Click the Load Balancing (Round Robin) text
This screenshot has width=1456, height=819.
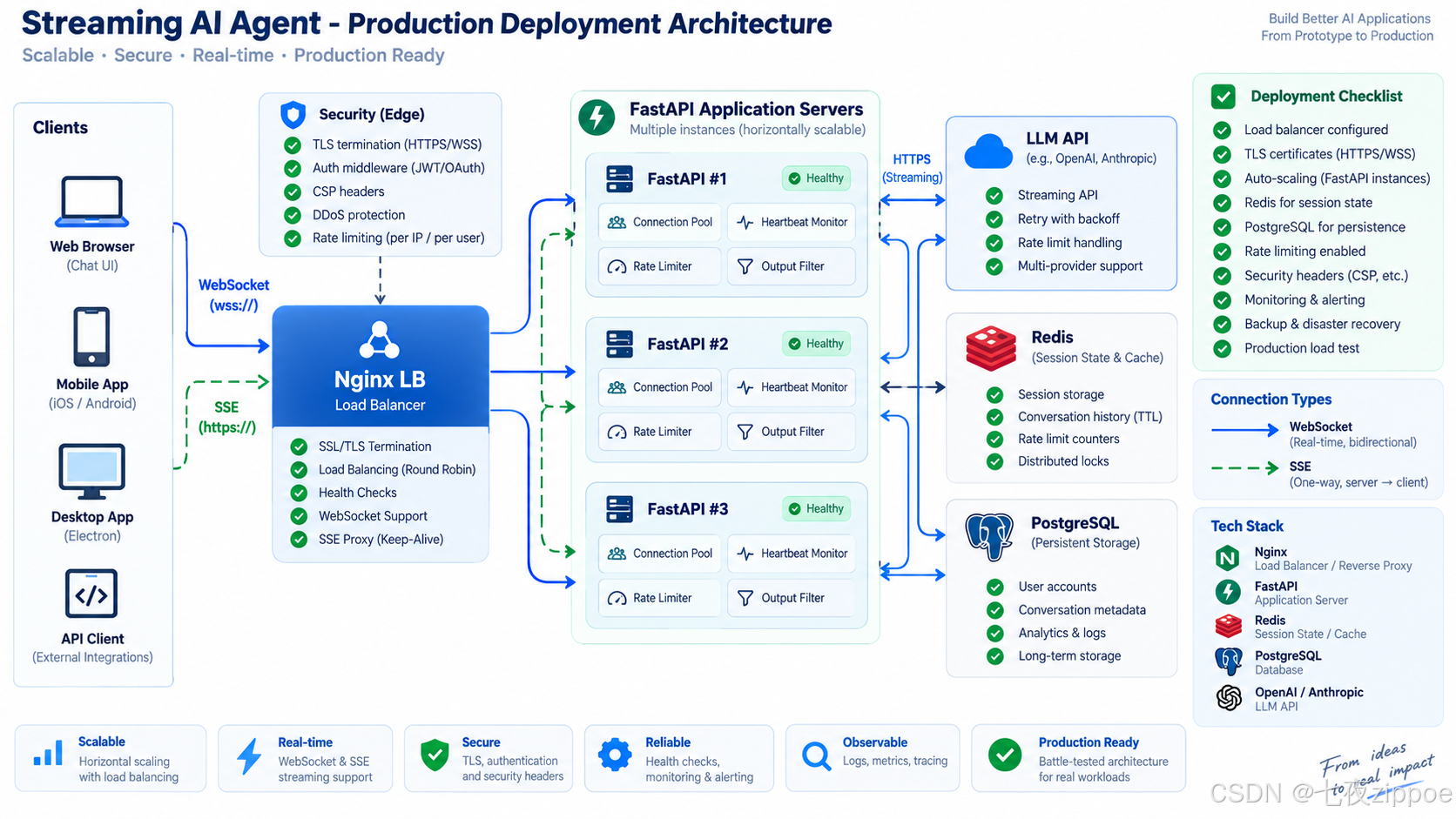point(397,470)
